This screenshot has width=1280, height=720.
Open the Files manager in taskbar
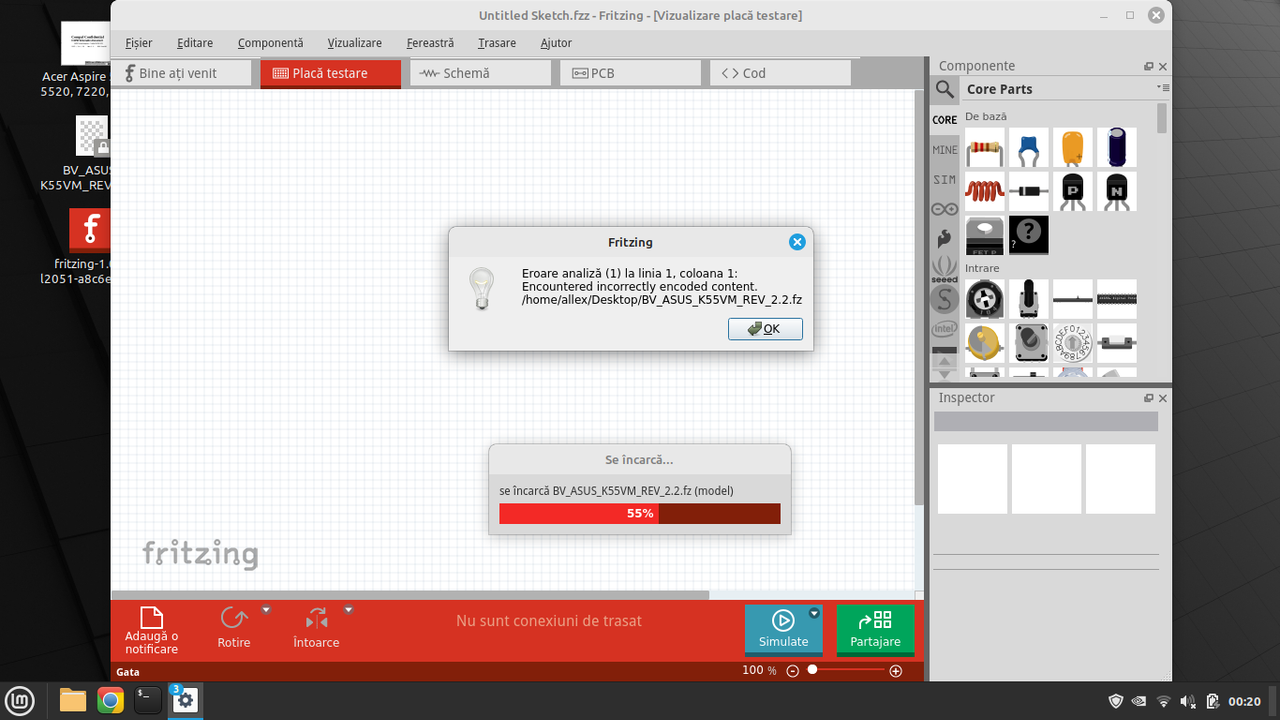coord(73,700)
